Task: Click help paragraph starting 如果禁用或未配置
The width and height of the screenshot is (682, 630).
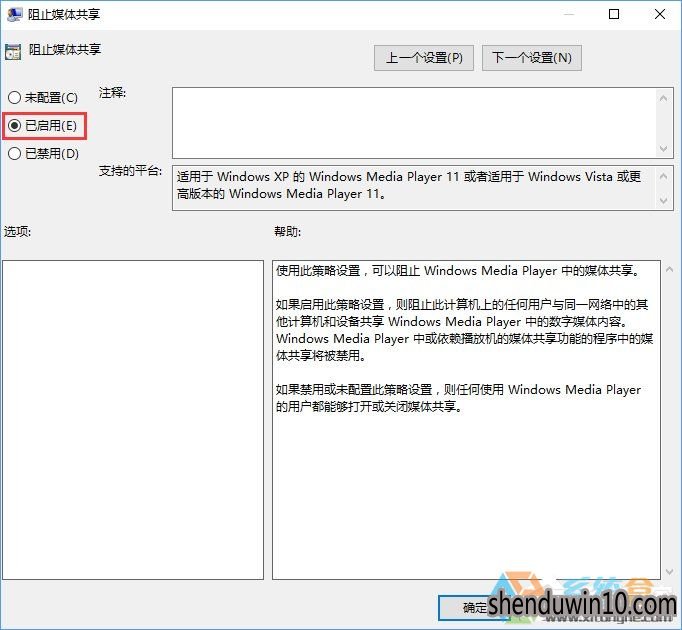Action: pyautogui.click(x=458, y=398)
